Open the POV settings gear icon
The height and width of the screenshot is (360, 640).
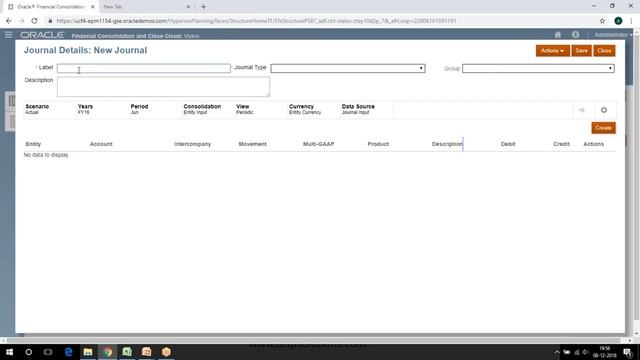pyautogui.click(x=604, y=110)
